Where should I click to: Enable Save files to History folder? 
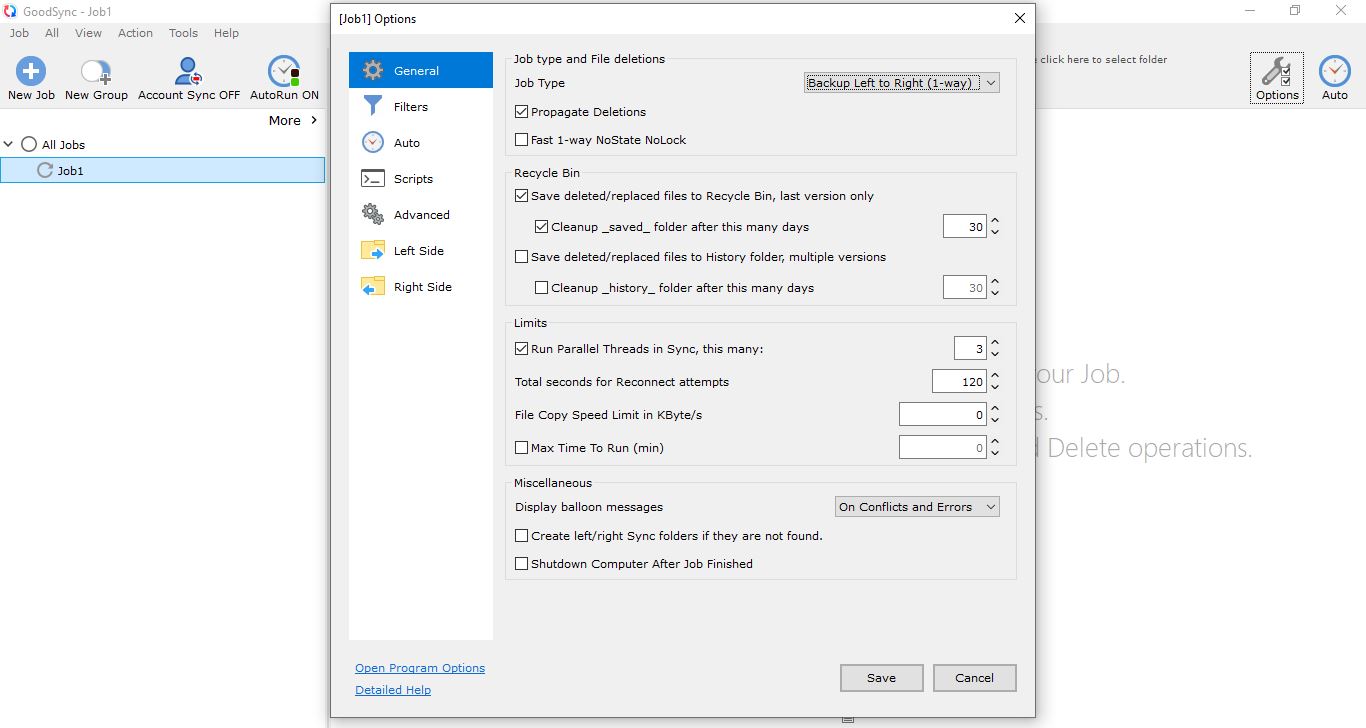click(x=521, y=257)
